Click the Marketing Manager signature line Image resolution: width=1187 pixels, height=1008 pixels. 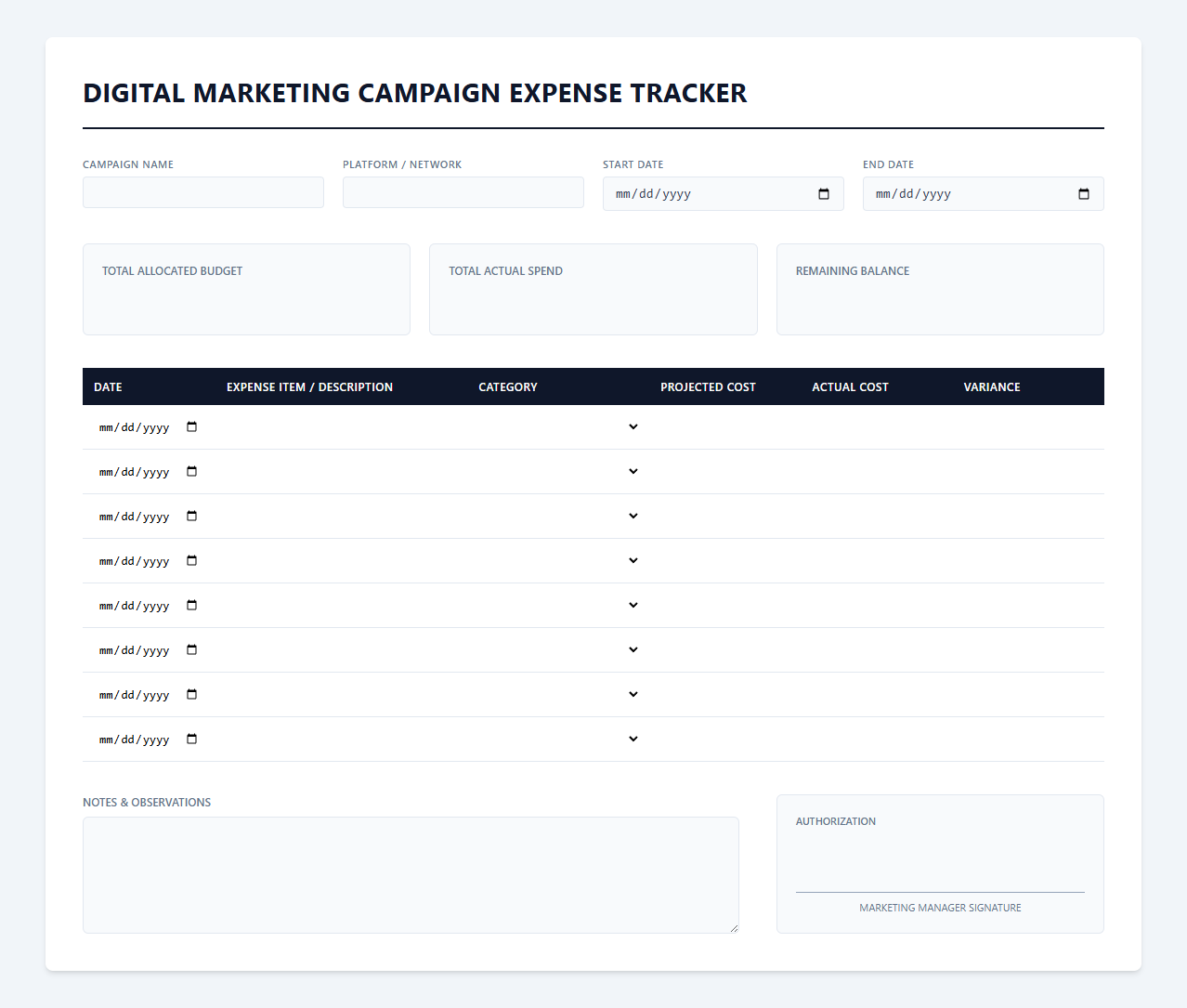tap(940, 892)
